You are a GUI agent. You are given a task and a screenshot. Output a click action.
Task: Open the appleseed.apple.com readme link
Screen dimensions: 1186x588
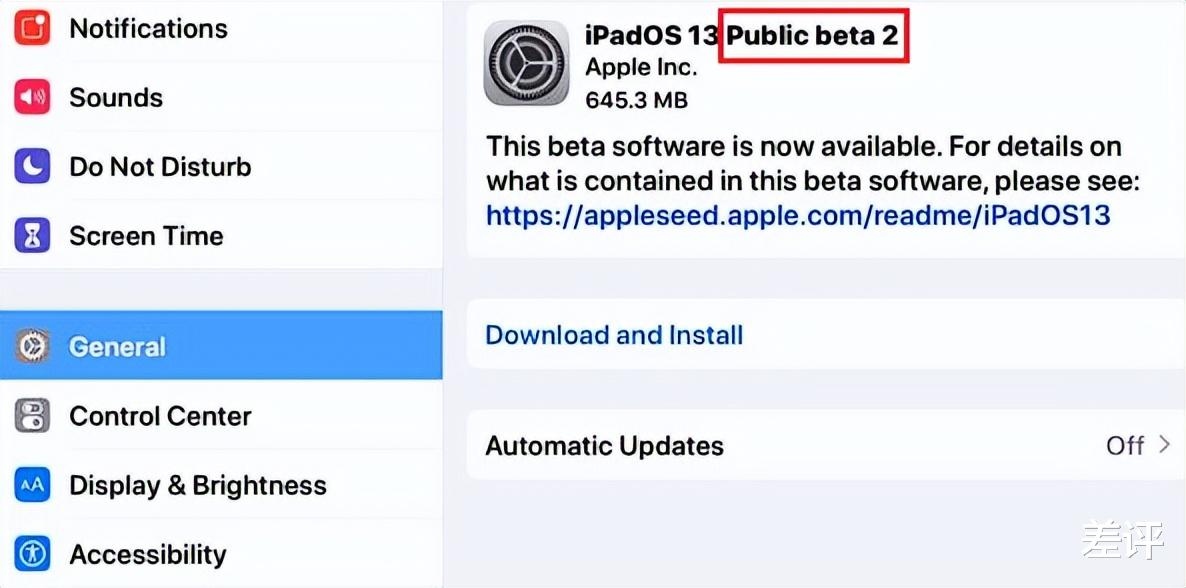(x=797, y=214)
